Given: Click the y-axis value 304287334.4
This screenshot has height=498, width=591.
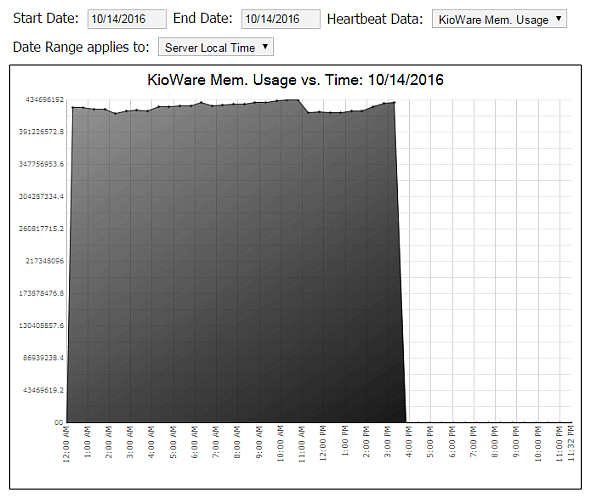Looking at the screenshot, I should (x=41, y=196).
